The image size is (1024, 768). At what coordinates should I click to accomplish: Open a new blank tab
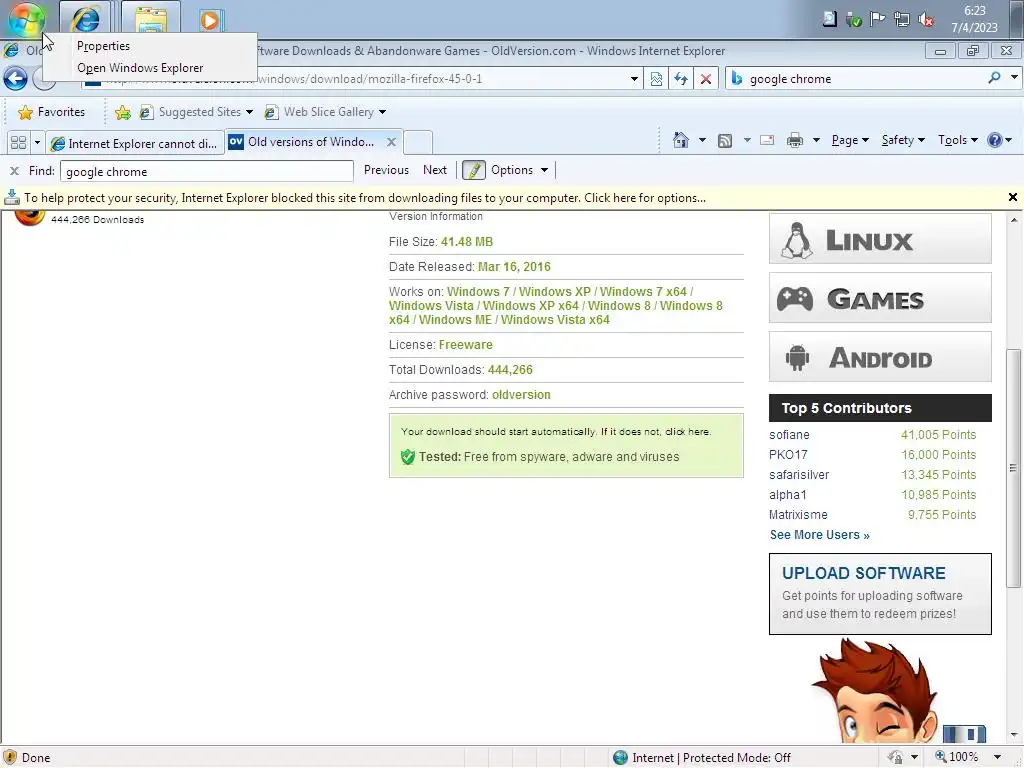pos(418,142)
